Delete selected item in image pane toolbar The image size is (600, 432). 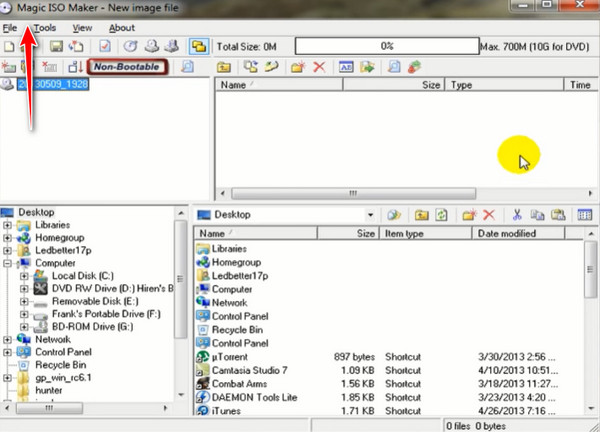coord(319,67)
